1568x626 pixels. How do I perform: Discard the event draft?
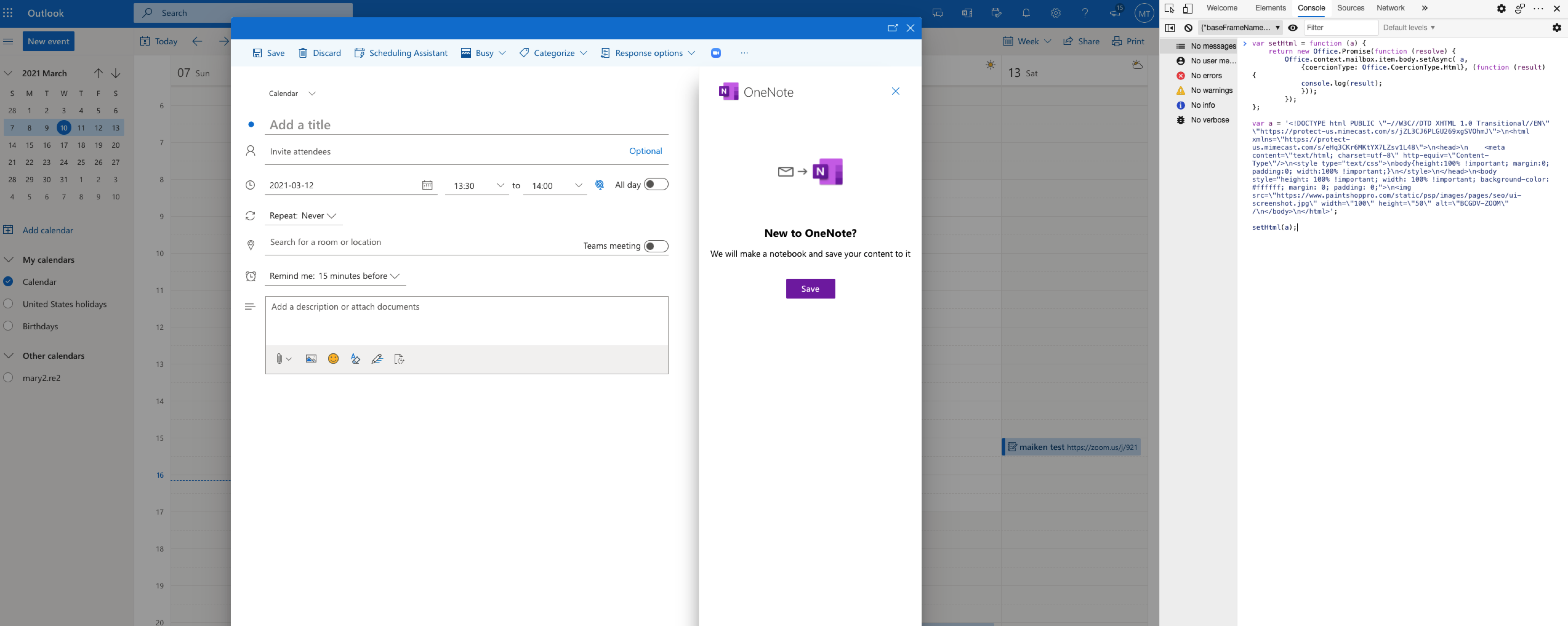(319, 53)
